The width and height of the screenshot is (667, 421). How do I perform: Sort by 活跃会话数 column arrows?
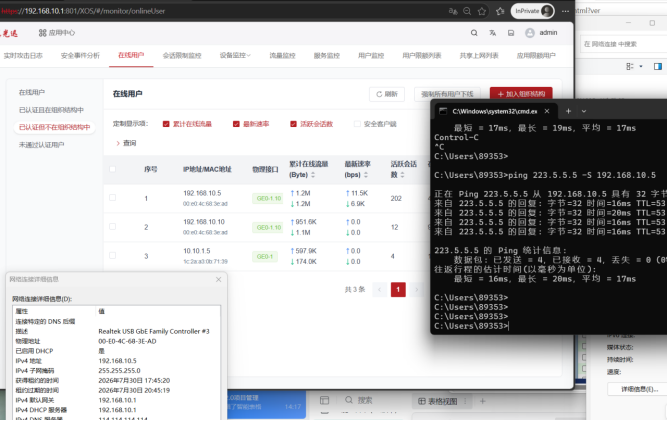402,175
